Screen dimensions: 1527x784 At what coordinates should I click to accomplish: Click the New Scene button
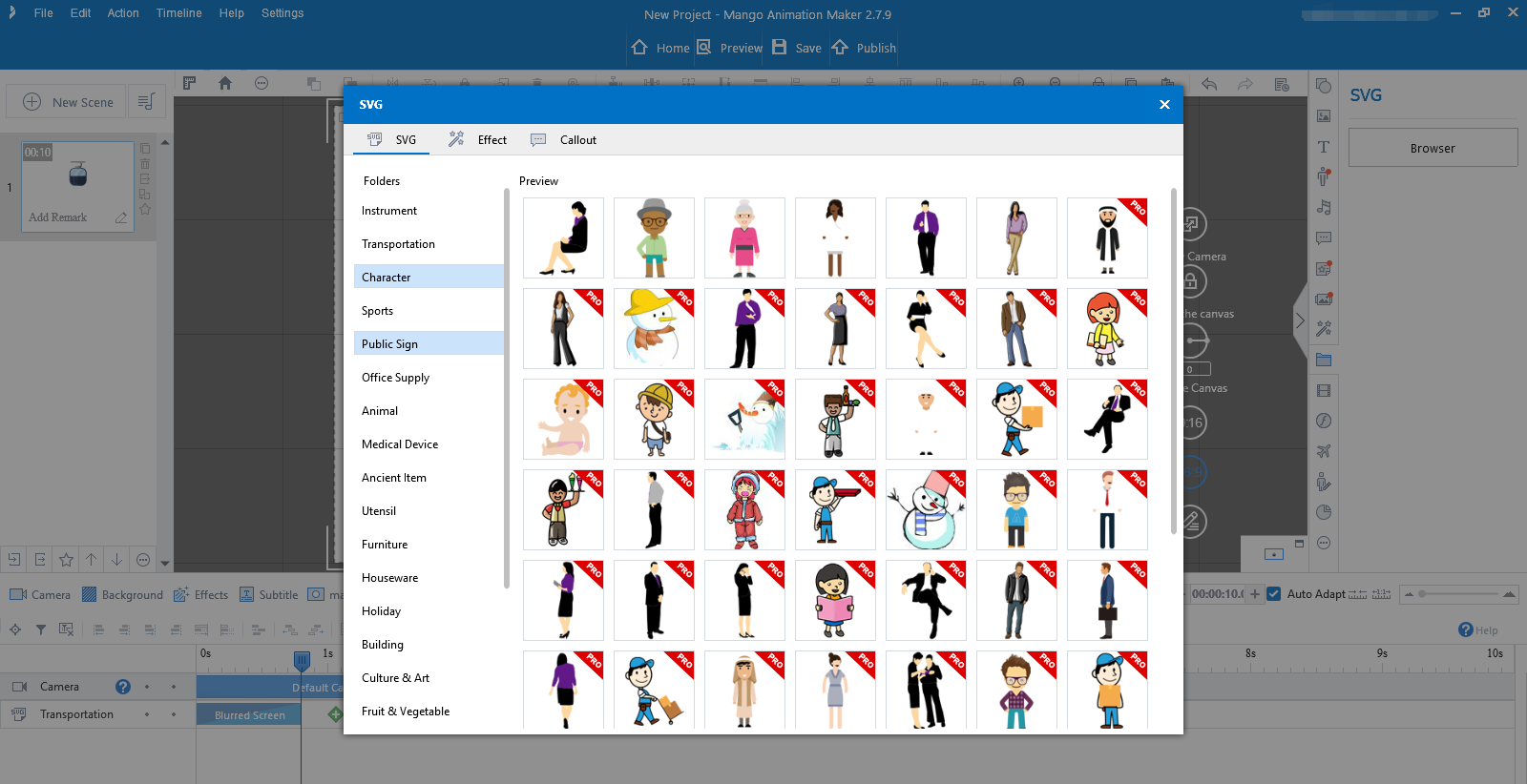click(67, 102)
